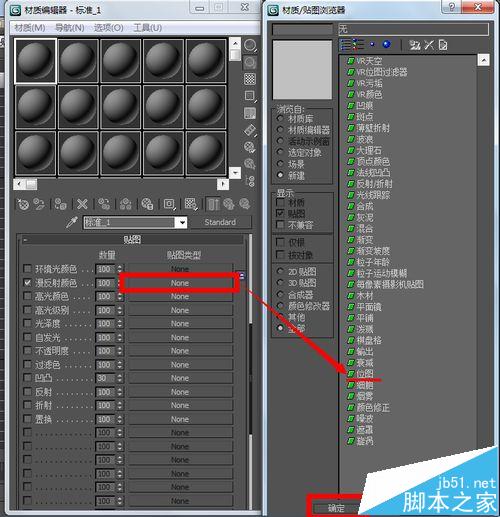Click the 漫反射颜色 amount field
500x517 pixels.
click(105, 283)
